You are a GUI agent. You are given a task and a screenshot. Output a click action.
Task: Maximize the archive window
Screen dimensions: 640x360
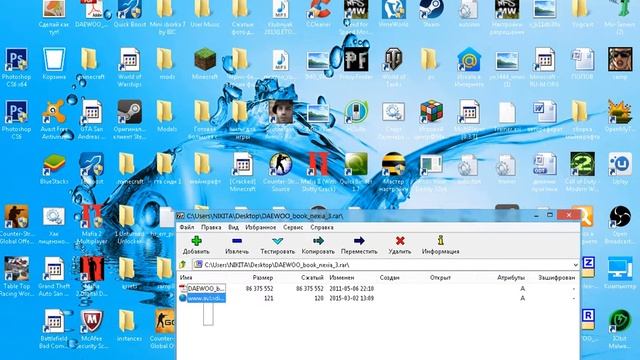click(x=550, y=215)
